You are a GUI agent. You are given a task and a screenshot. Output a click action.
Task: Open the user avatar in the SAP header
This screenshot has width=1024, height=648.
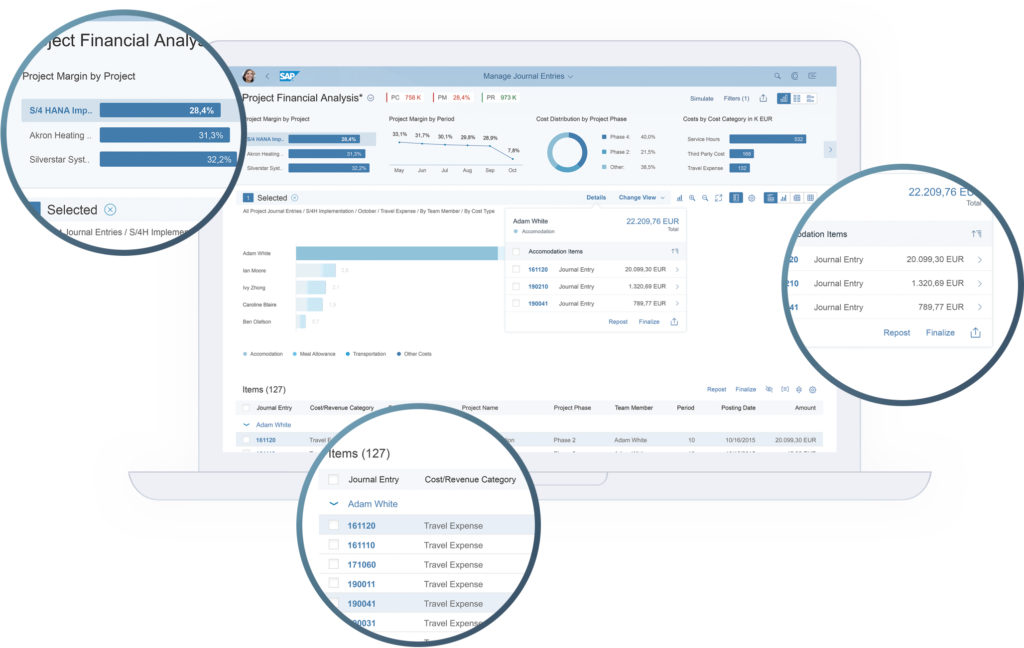(x=249, y=76)
